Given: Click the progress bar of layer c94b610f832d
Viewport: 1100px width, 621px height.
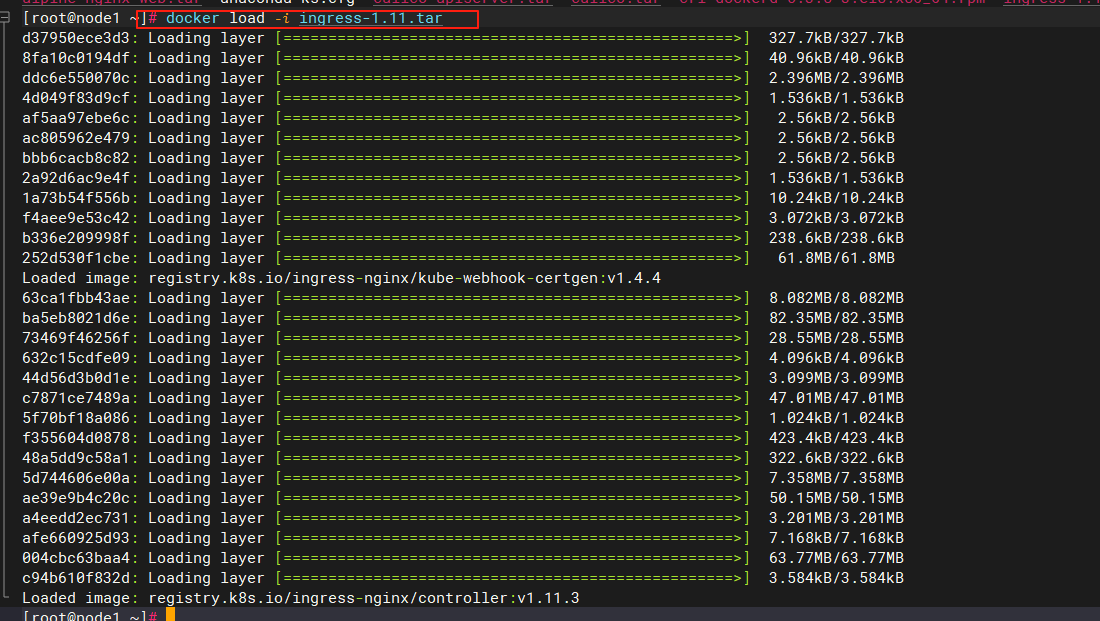Looking at the screenshot, I should pyautogui.click(x=513, y=578).
